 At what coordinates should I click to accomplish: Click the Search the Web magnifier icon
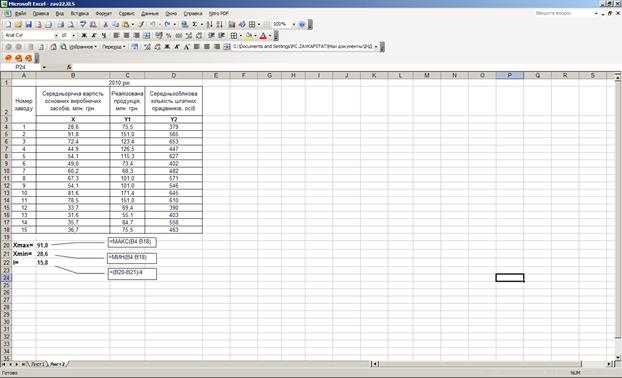click(x=63, y=47)
